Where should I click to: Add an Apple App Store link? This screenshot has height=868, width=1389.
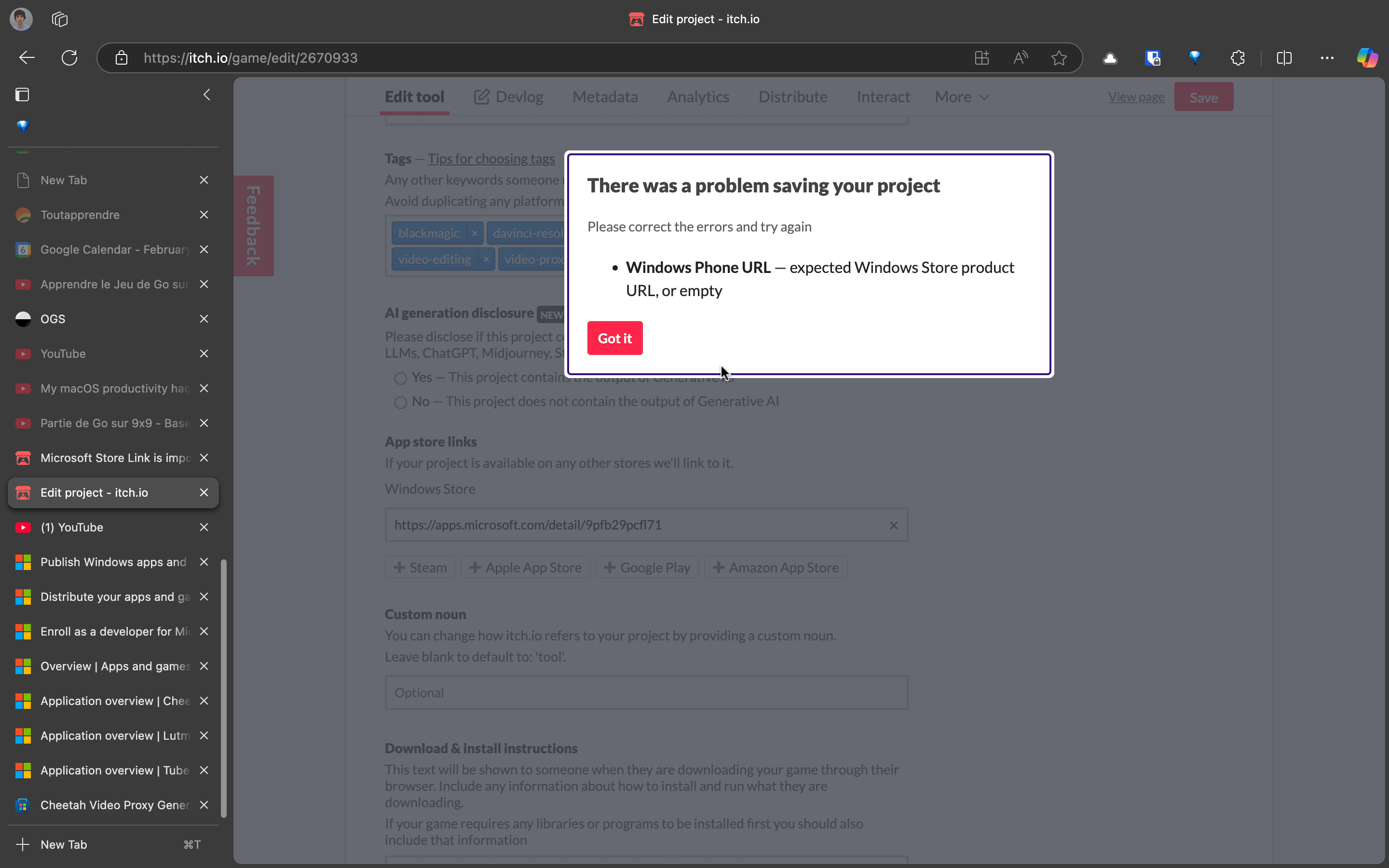525,567
